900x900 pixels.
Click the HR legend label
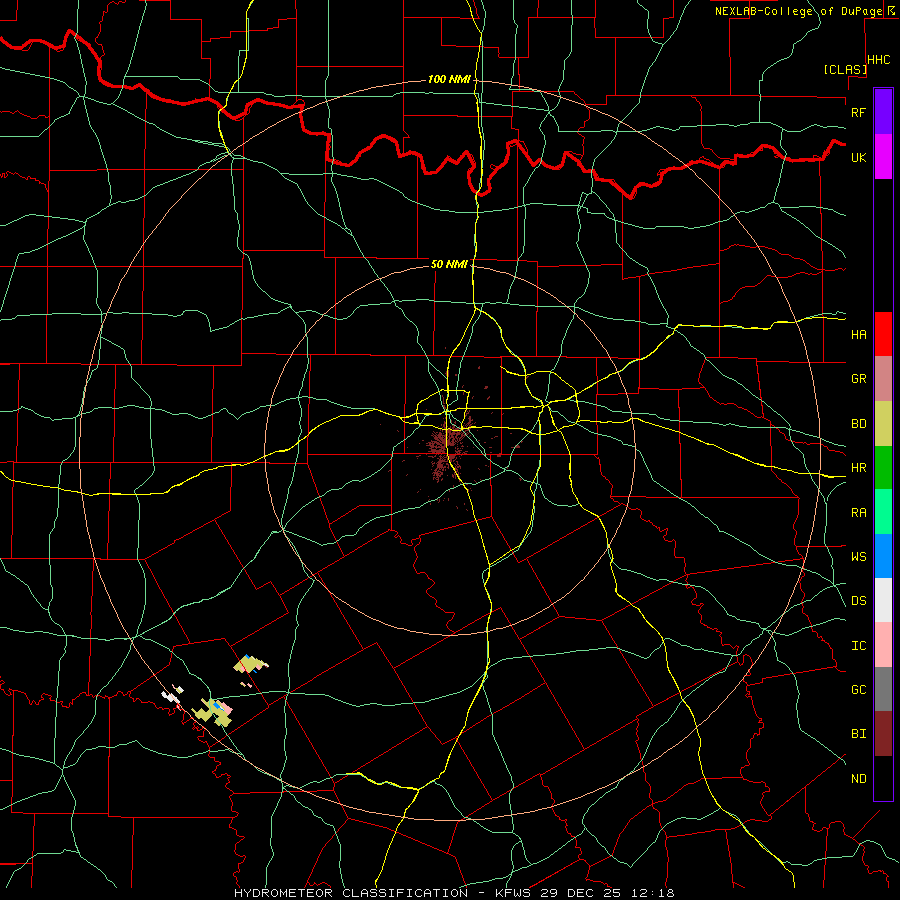[x=858, y=468]
